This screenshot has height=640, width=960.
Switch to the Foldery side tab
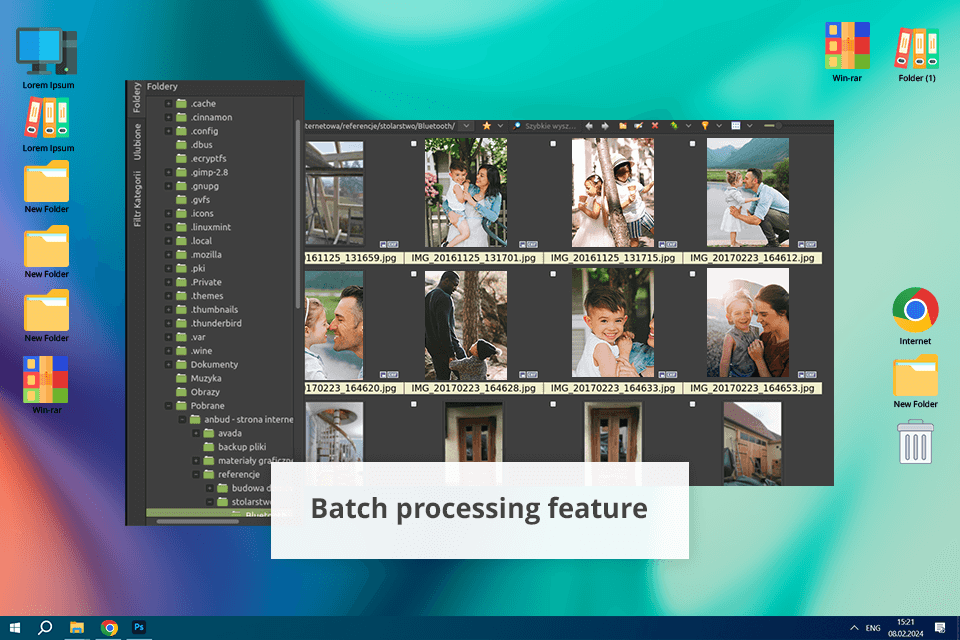(137, 97)
